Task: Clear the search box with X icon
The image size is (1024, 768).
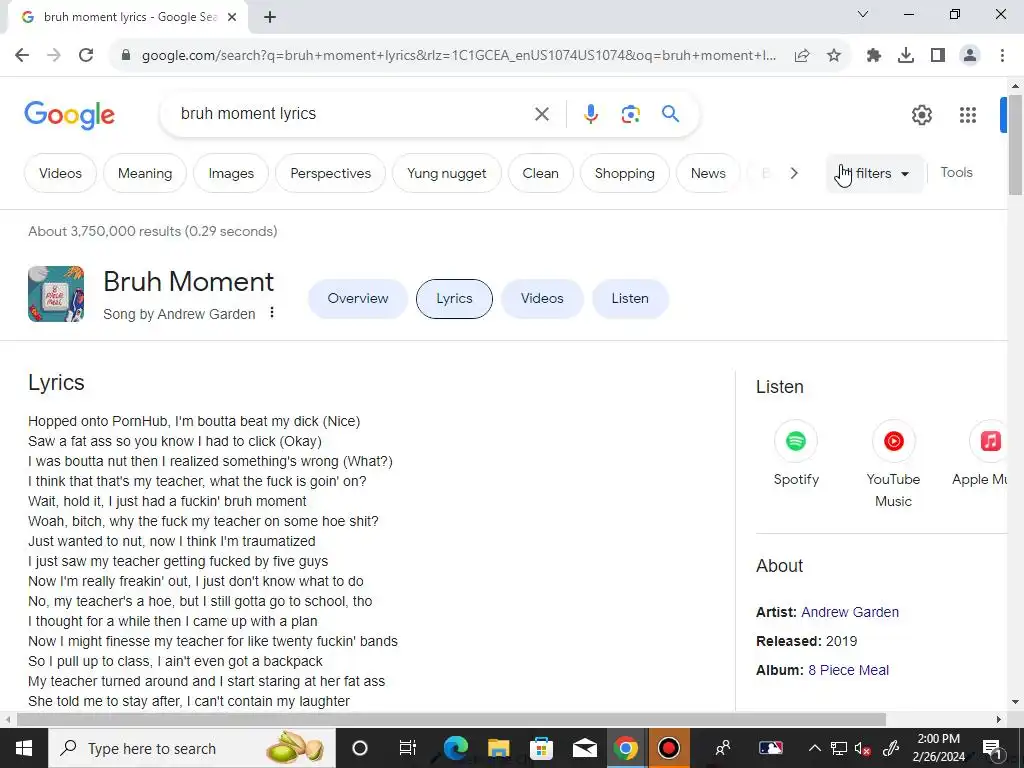Action: [541, 114]
